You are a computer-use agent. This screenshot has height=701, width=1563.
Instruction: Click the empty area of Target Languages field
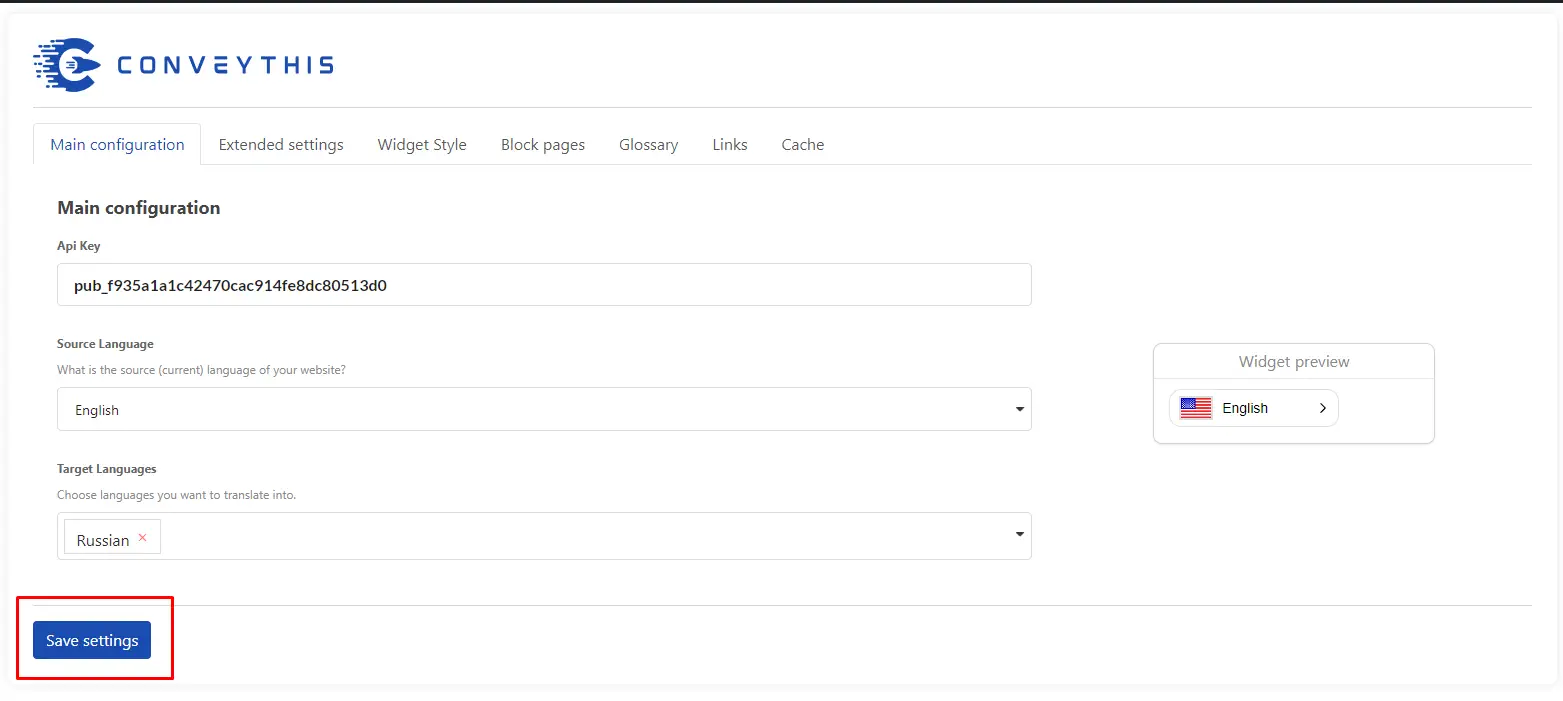[580, 536]
